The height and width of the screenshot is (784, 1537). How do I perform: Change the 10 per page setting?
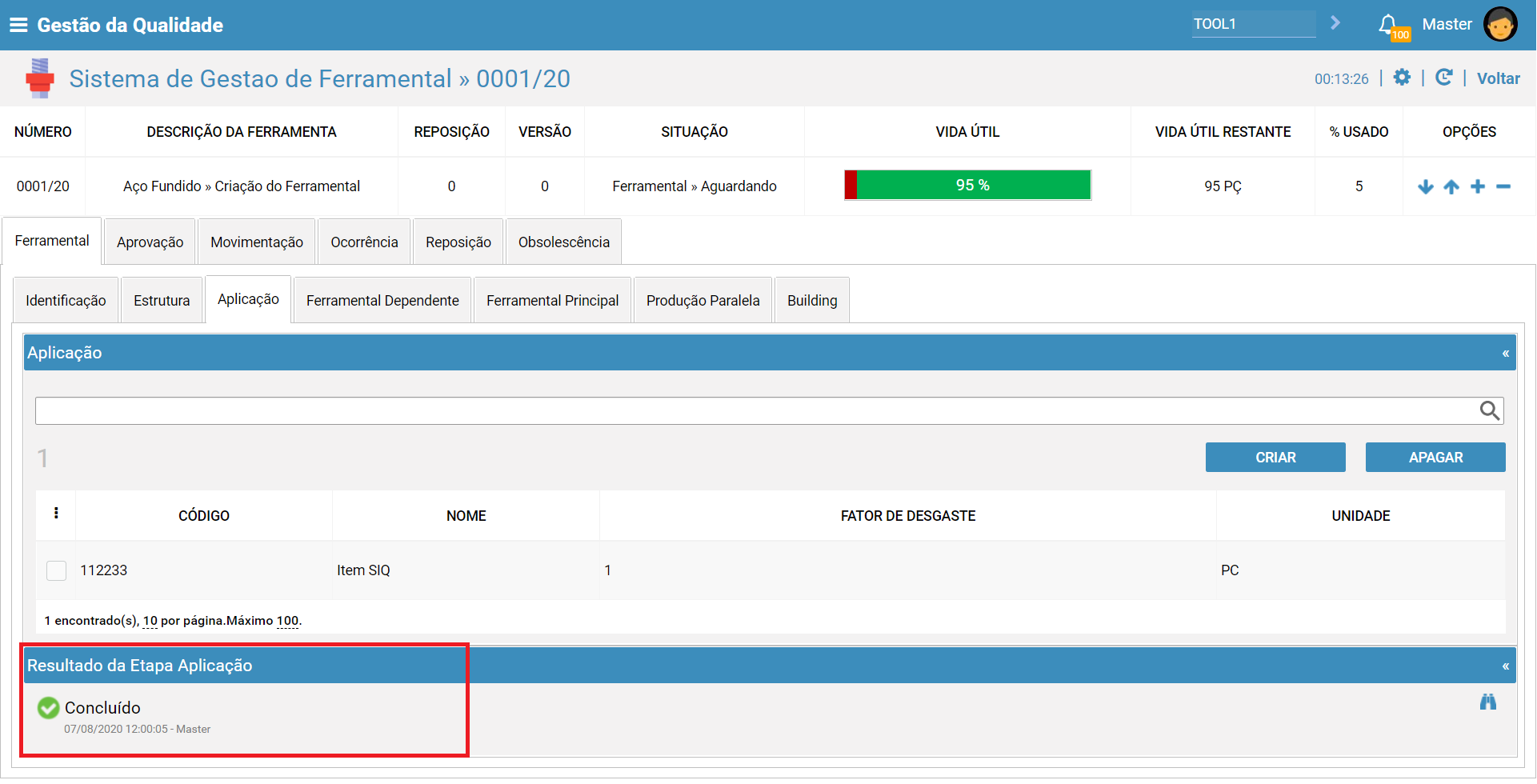[150, 621]
